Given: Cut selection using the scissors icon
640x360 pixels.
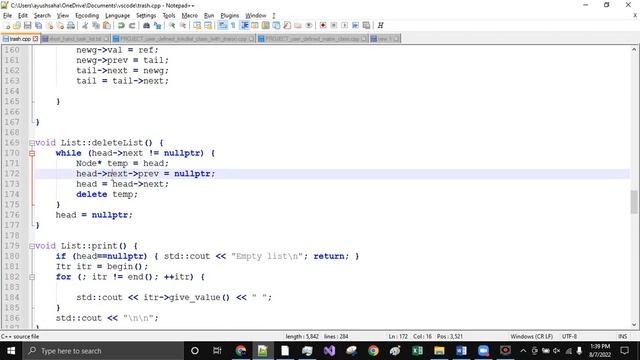Looking at the screenshot, I should coord(85,25).
